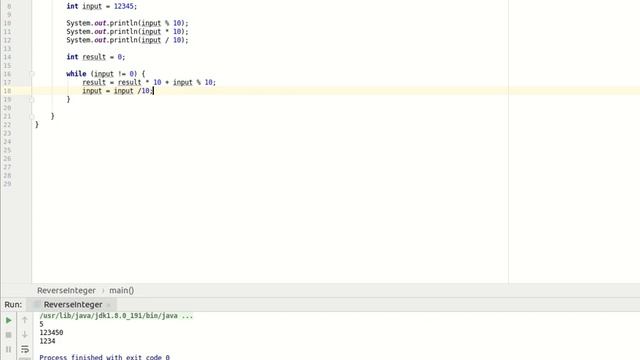Viewport: 640px width, 360px height.
Task: Click the pause output icon
Action: pyautogui.click(x=9, y=349)
